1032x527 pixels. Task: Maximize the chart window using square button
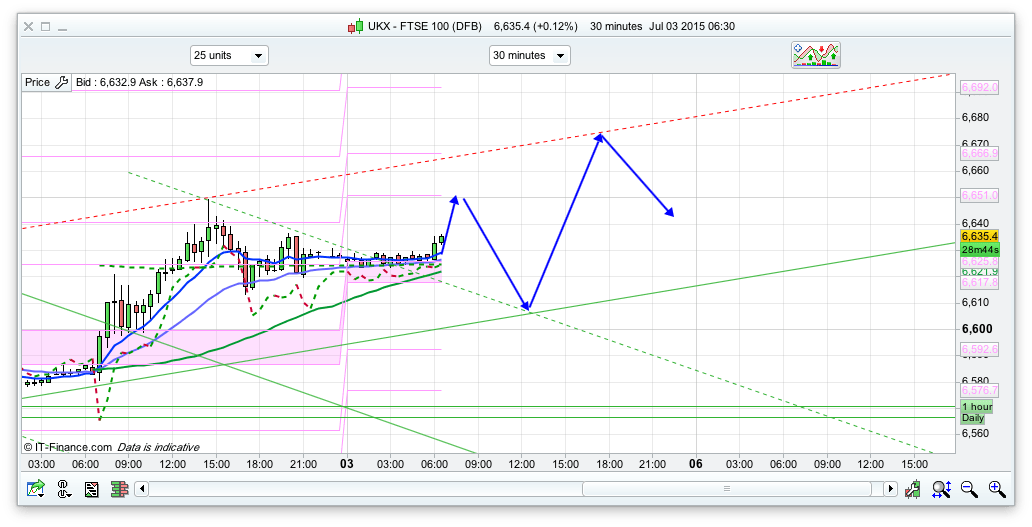[x=45, y=26]
